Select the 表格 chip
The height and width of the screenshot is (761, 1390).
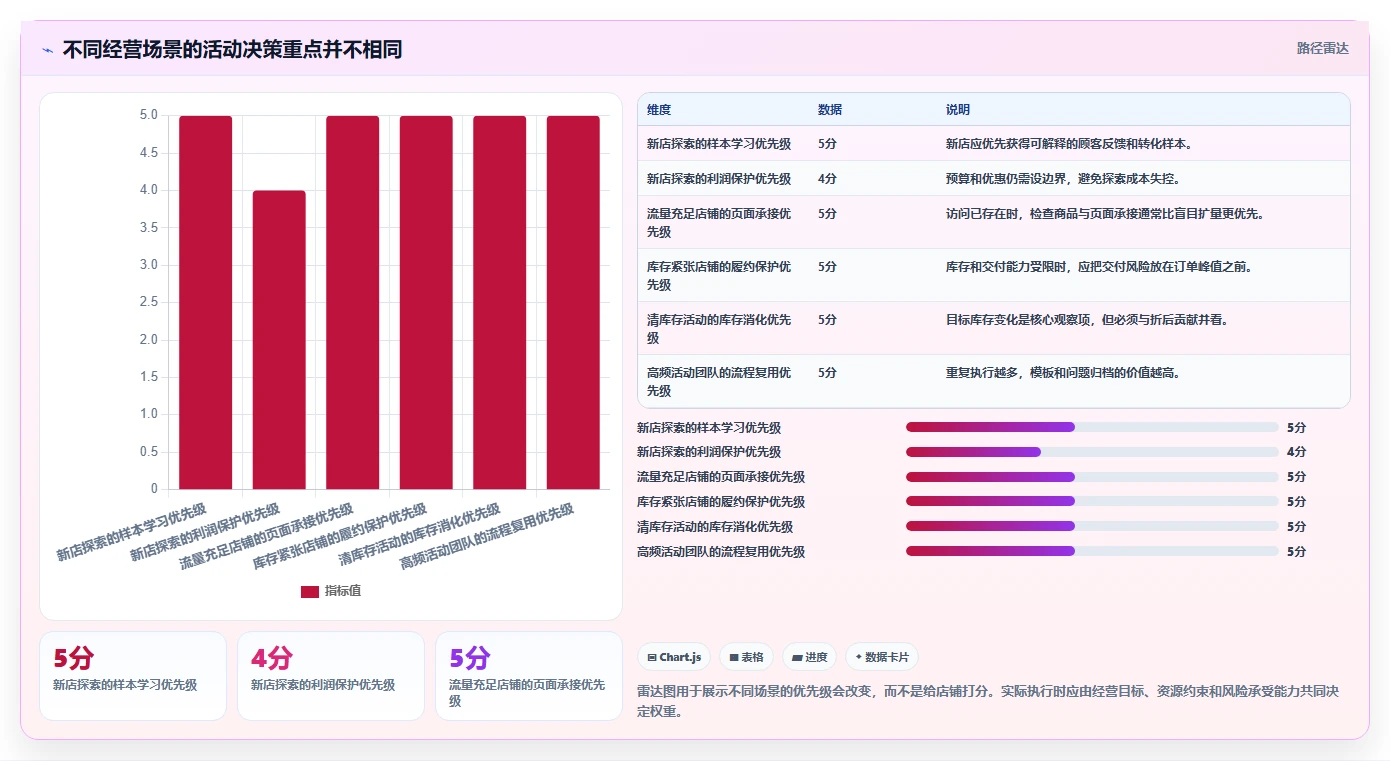(x=747, y=657)
